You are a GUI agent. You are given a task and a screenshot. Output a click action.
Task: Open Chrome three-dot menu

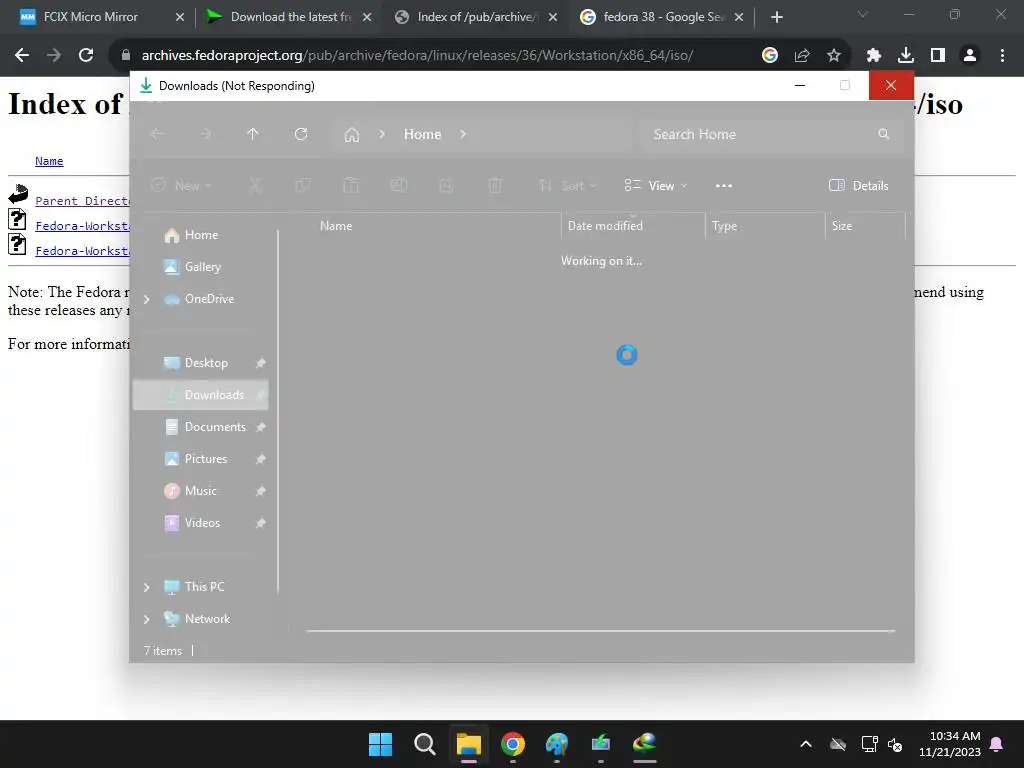(x=1002, y=56)
